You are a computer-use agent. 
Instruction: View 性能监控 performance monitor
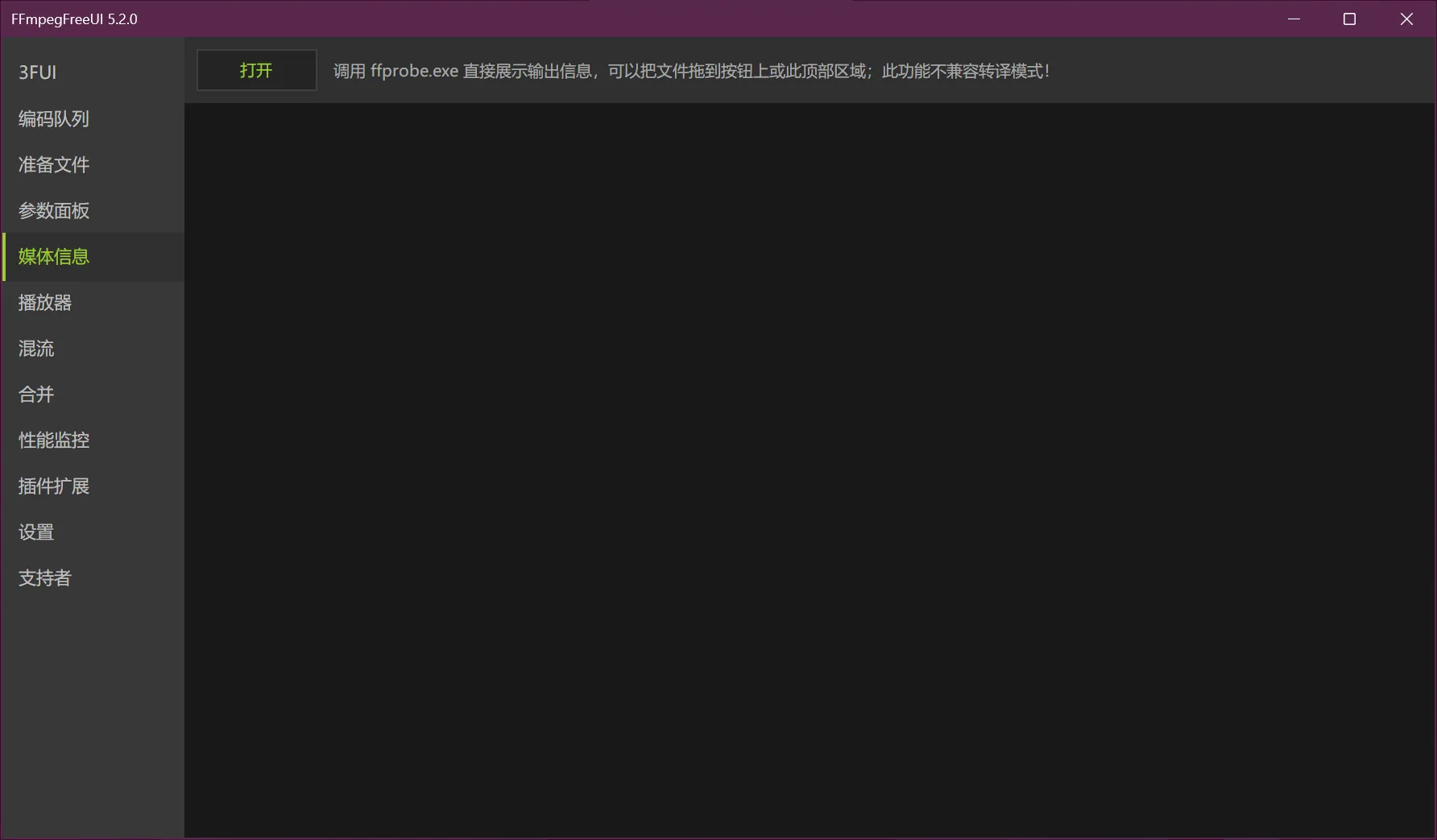pyautogui.click(x=54, y=441)
